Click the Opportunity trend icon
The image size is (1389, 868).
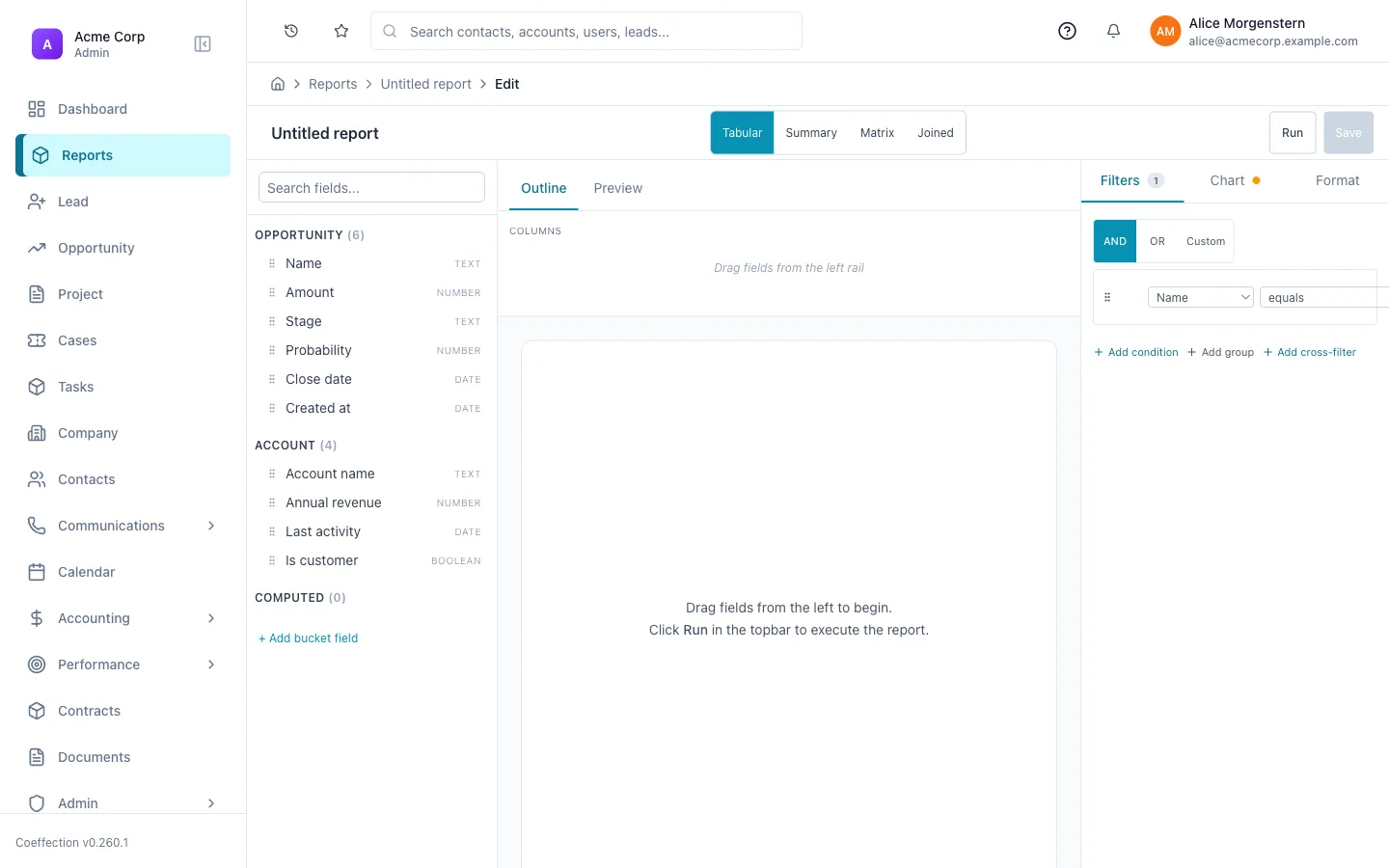pyautogui.click(x=37, y=248)
